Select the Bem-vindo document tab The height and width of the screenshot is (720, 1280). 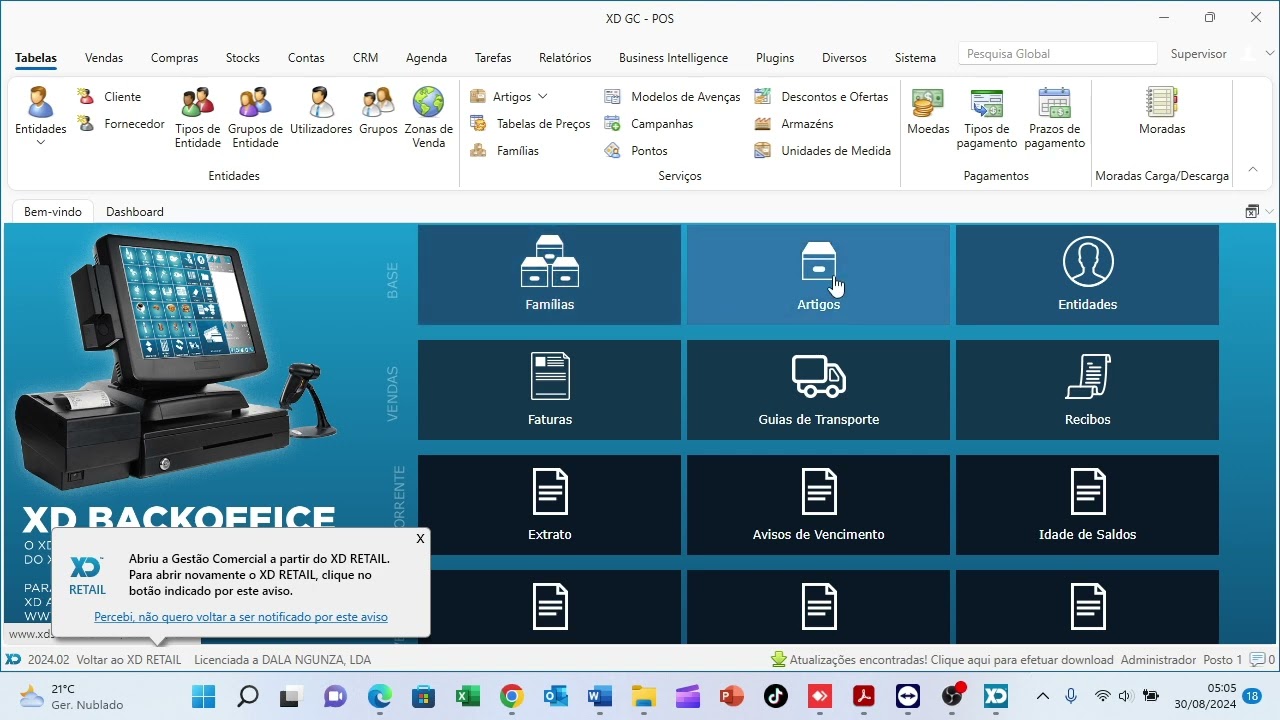pos(52,212)
